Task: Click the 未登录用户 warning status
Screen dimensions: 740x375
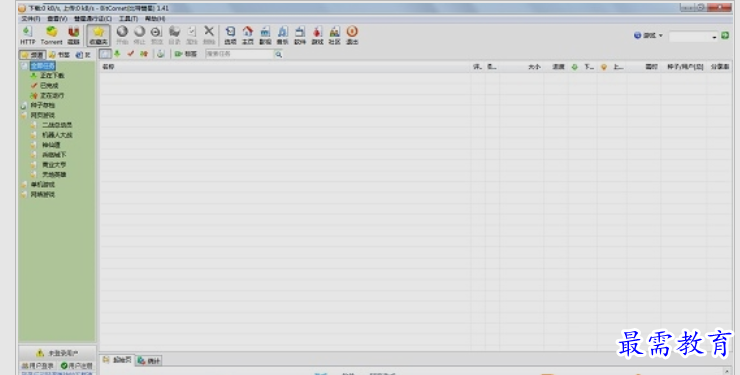Action: pos(57,353)
